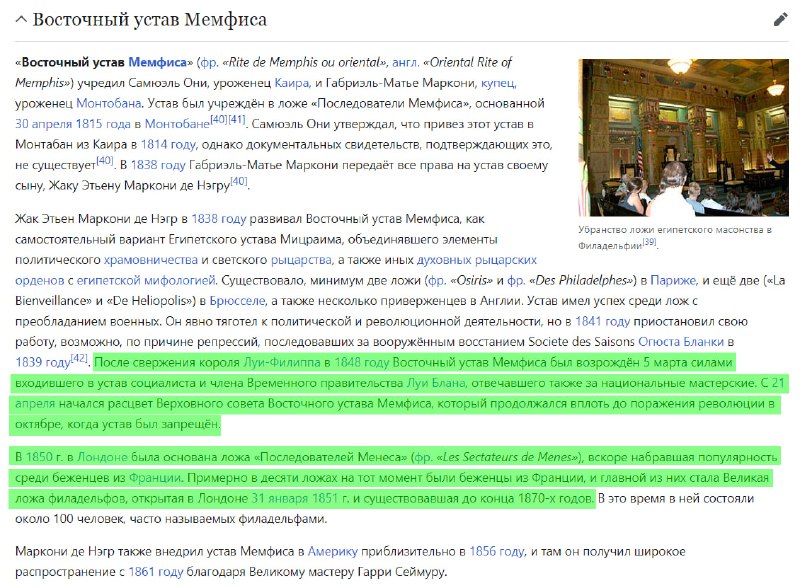Open the Монтобана link
Screen dimensions: 800x588
(109, 103)
